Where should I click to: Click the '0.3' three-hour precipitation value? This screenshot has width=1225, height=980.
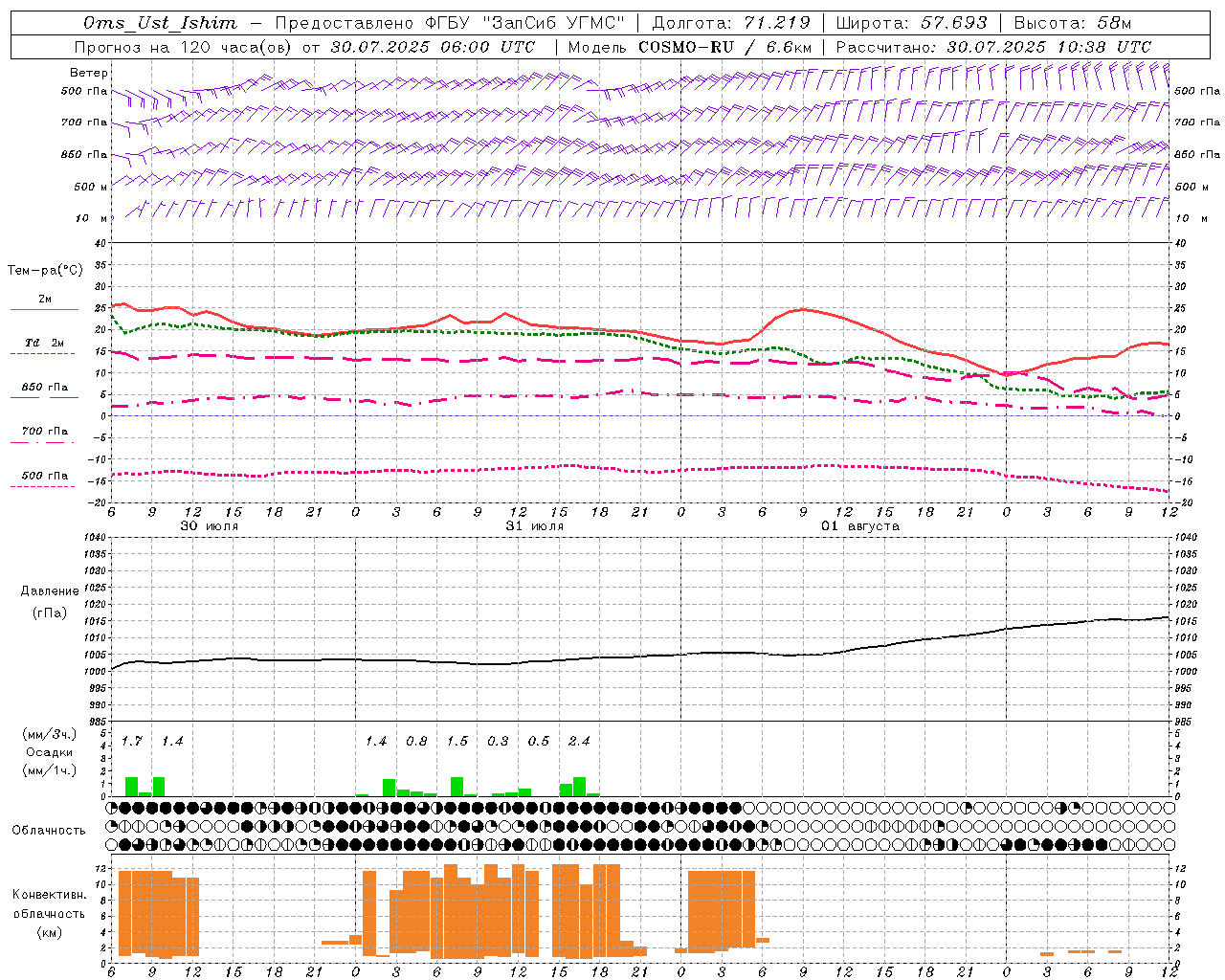tap(498, 741)
